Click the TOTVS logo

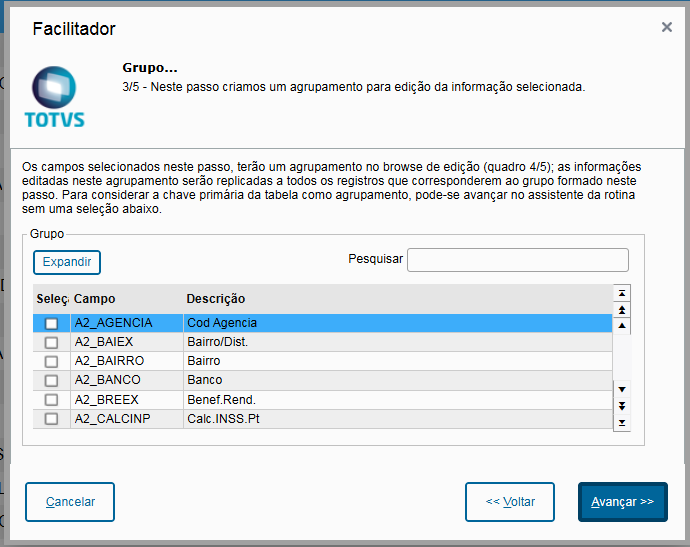(x=54, y=97)
